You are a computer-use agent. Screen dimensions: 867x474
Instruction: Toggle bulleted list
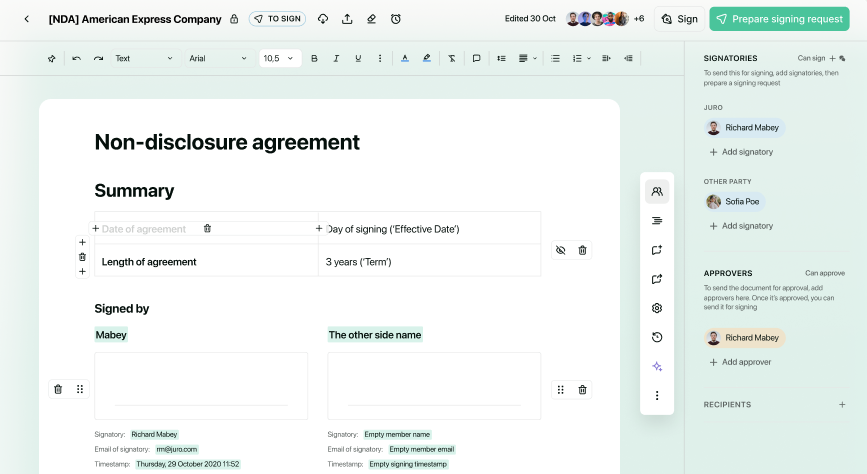[x=555, y=59]
